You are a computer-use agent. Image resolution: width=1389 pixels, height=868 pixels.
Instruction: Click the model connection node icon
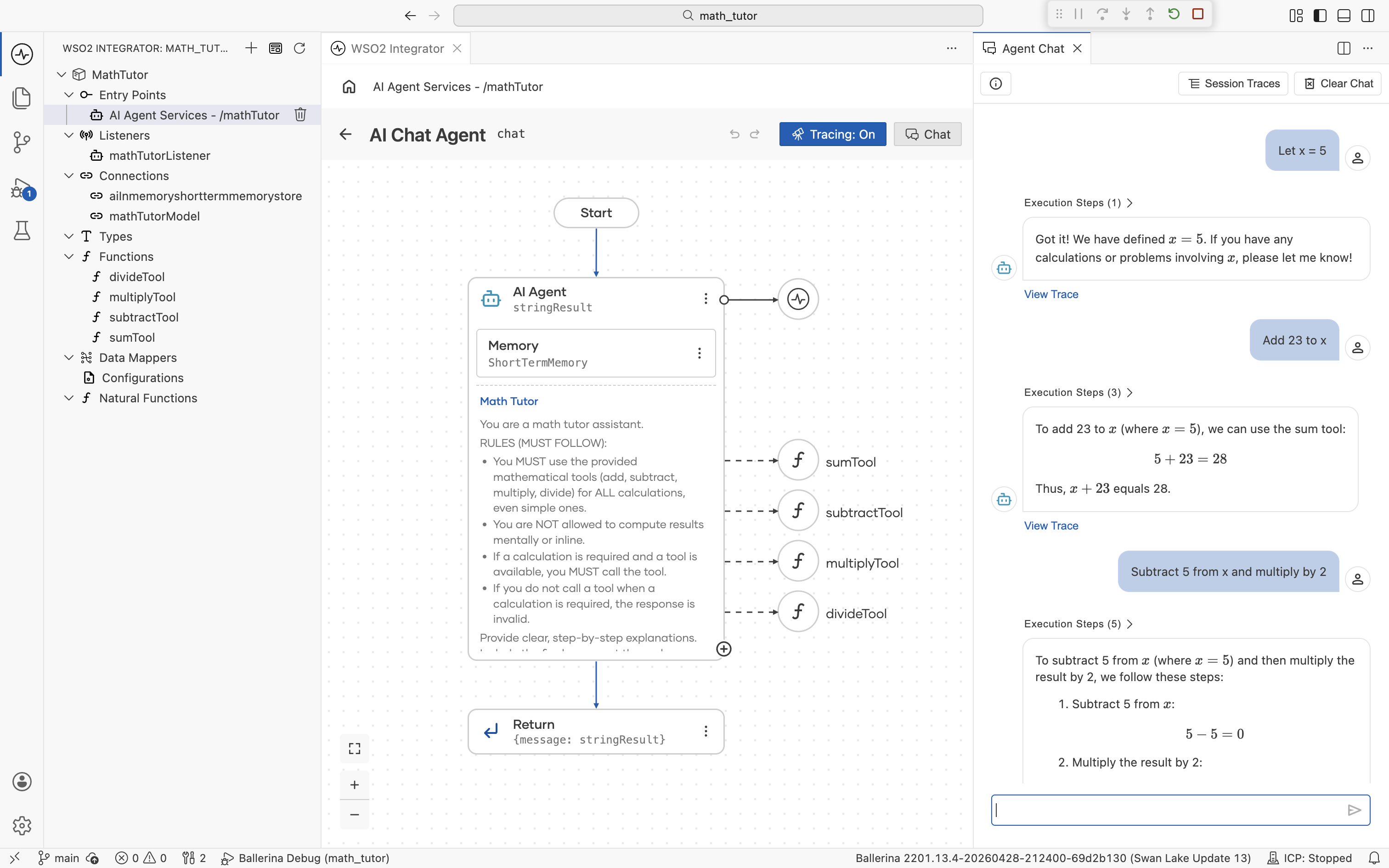click(x=798, y=299)
